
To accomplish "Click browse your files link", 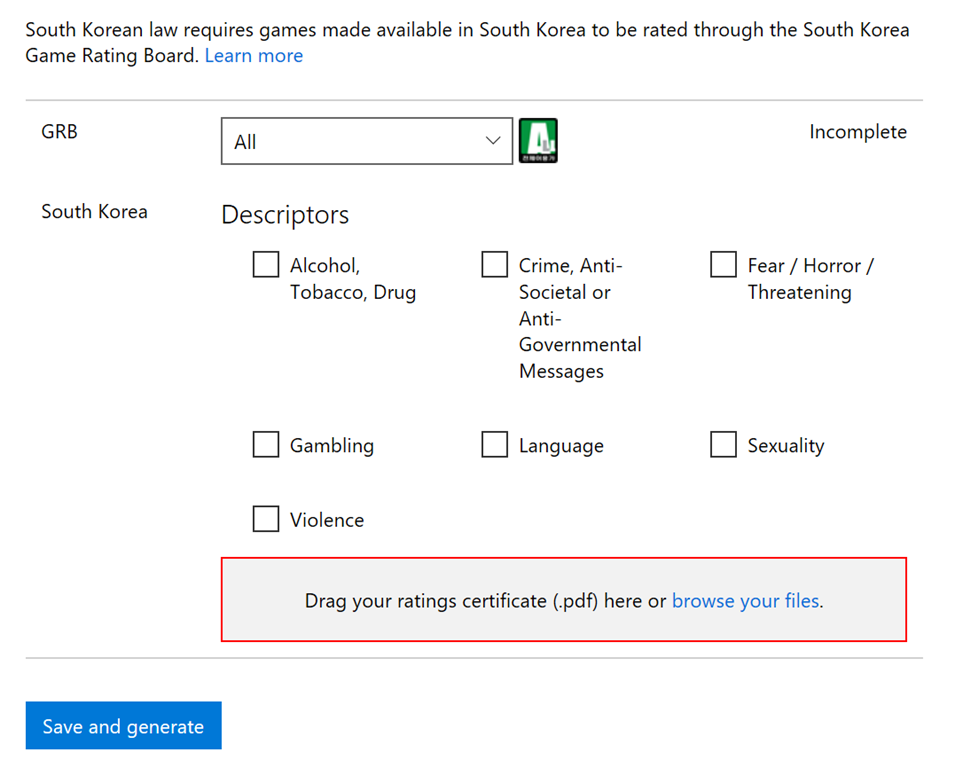I will point(746,601).
